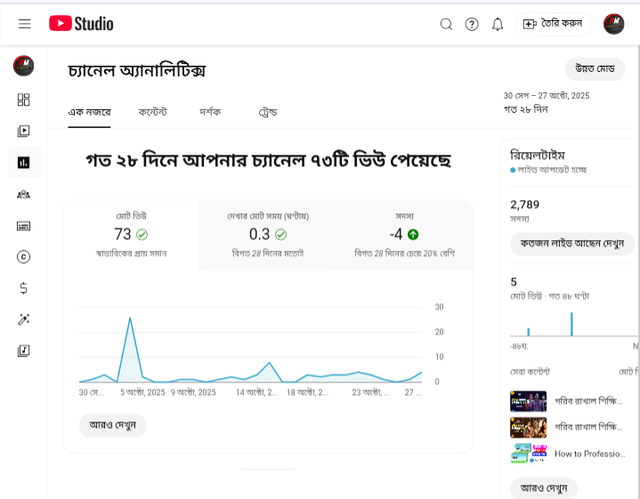The image size is (640, 499).
Task: Open the How to Professio... video title
Action: coord(589,454)
